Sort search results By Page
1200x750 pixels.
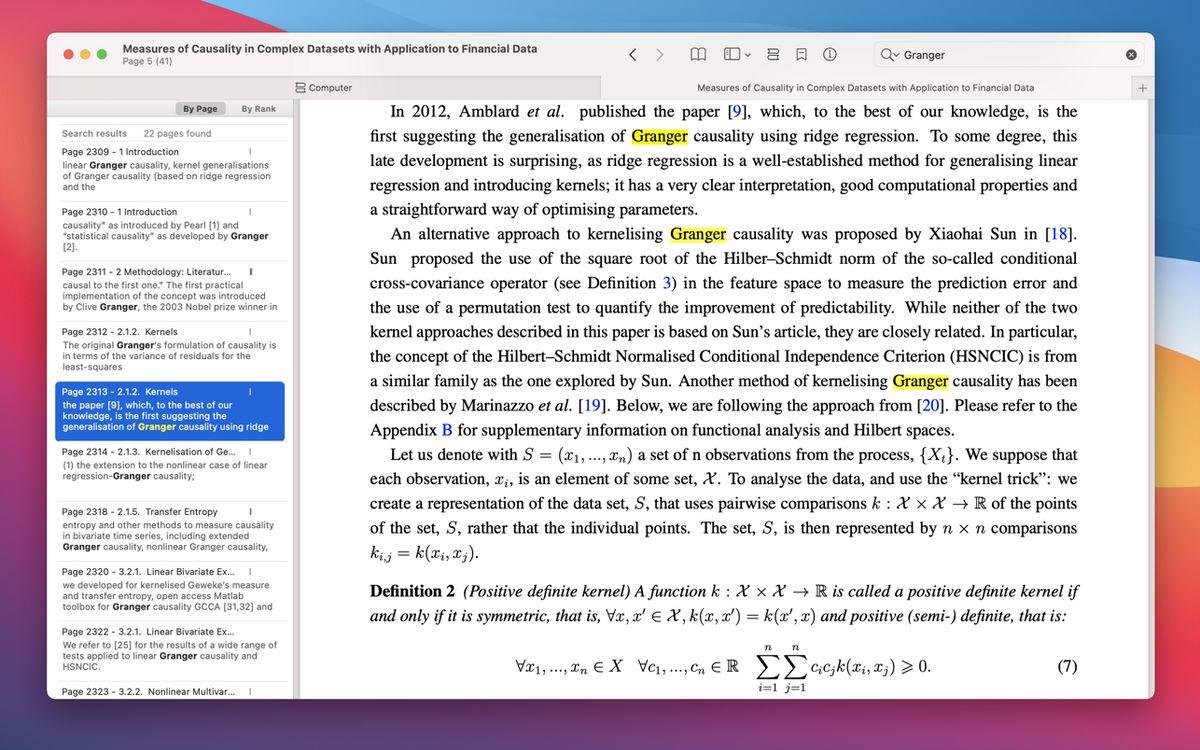click(200, 108)
